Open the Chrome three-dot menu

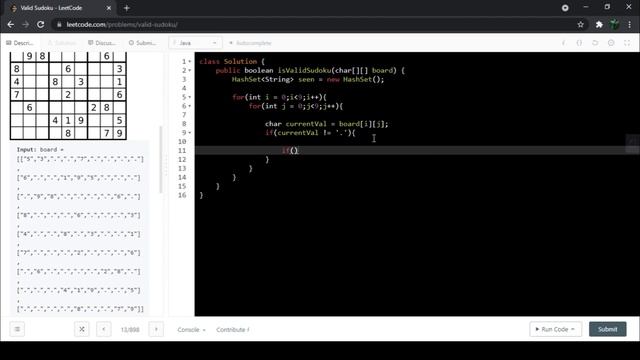click(630, 24)
